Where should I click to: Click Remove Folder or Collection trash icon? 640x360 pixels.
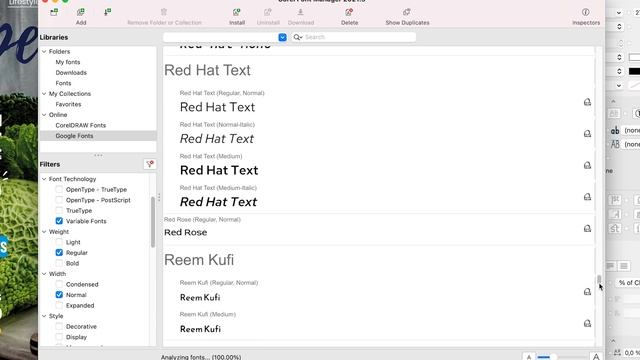164,12
